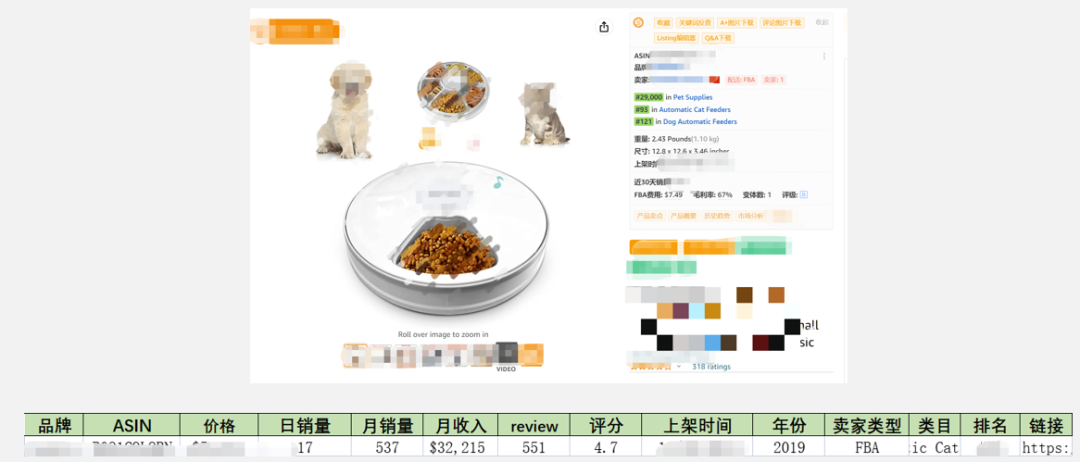Click the share icon above the product image

click(x=604, y=27)
